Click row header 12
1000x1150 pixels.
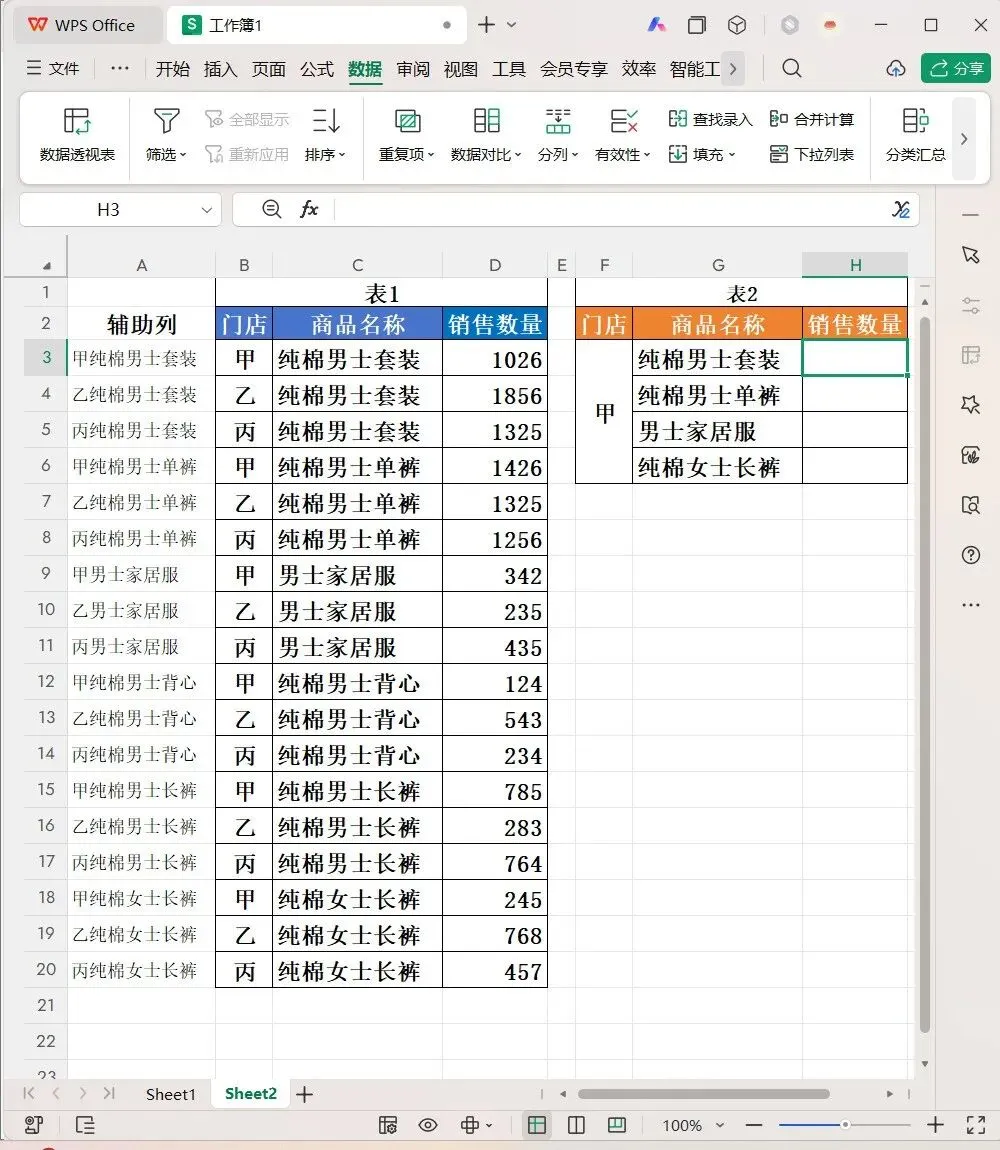pyautogui.click(x=45, y=681)
